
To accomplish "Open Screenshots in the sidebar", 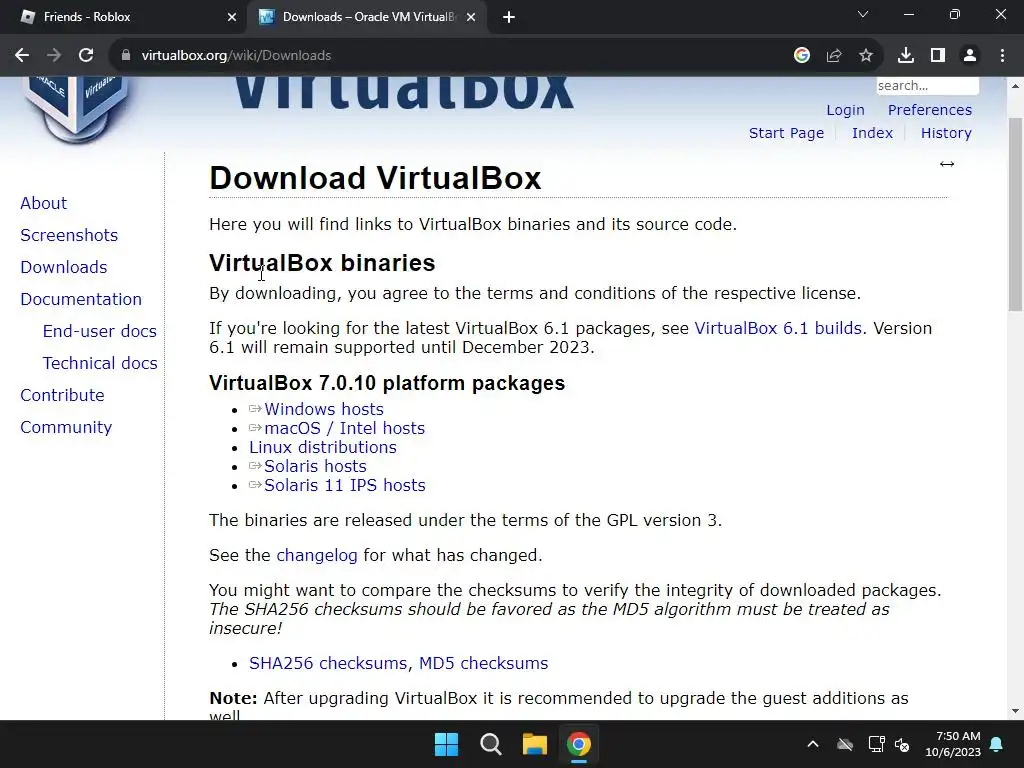I will tap(69, 235).
